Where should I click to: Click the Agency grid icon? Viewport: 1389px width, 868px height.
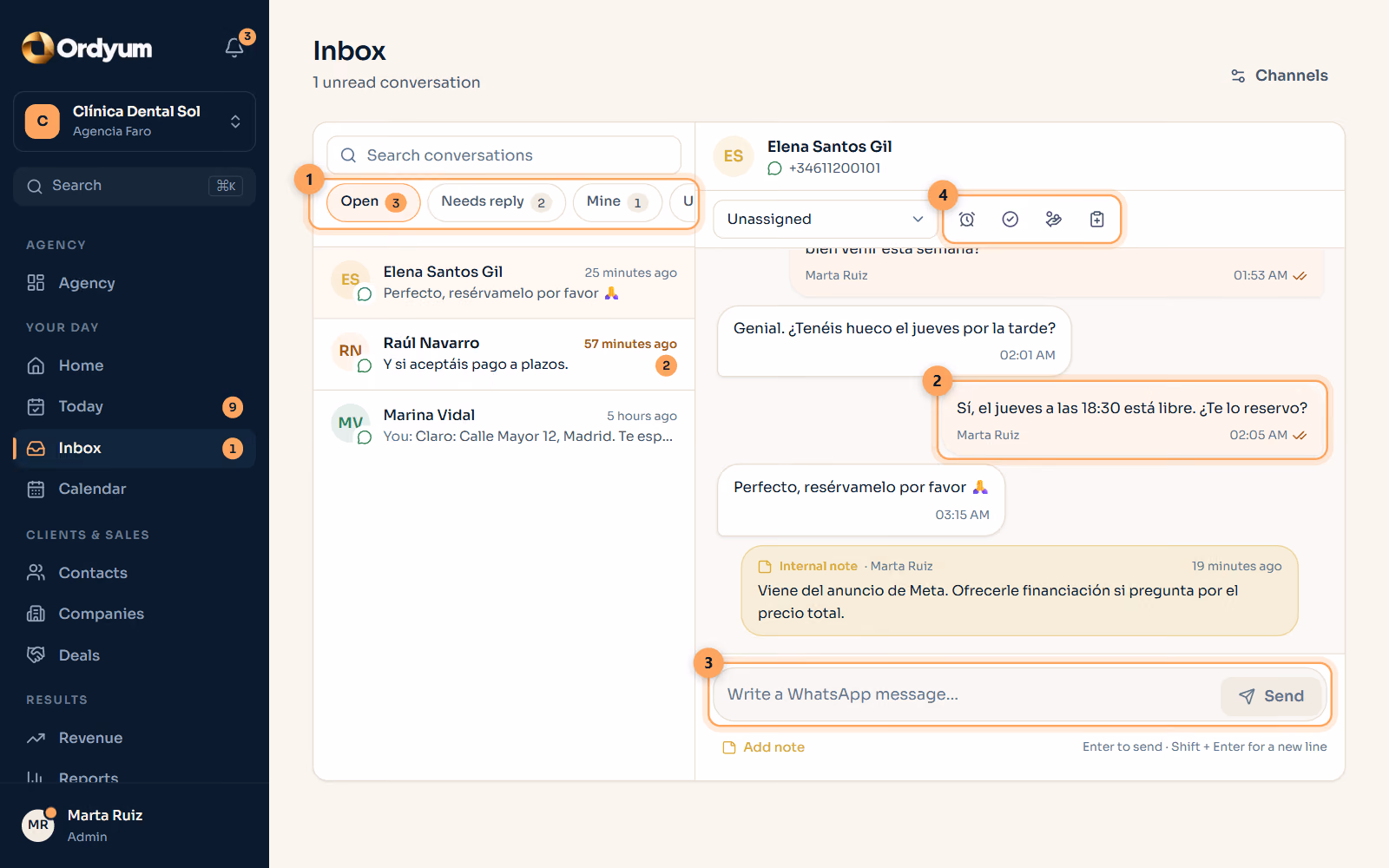click(x=36, y=283)
